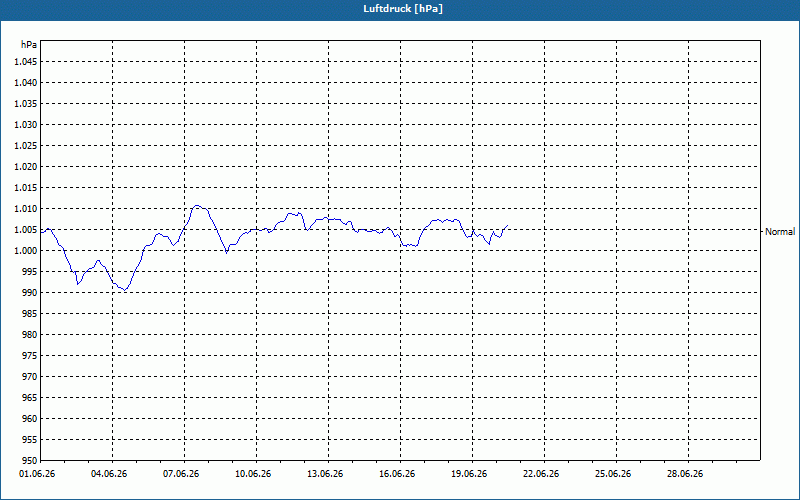Viewport: 800px width, 500px height.
Task: Select the 960 axis value
Action: [x=31, y=418]
